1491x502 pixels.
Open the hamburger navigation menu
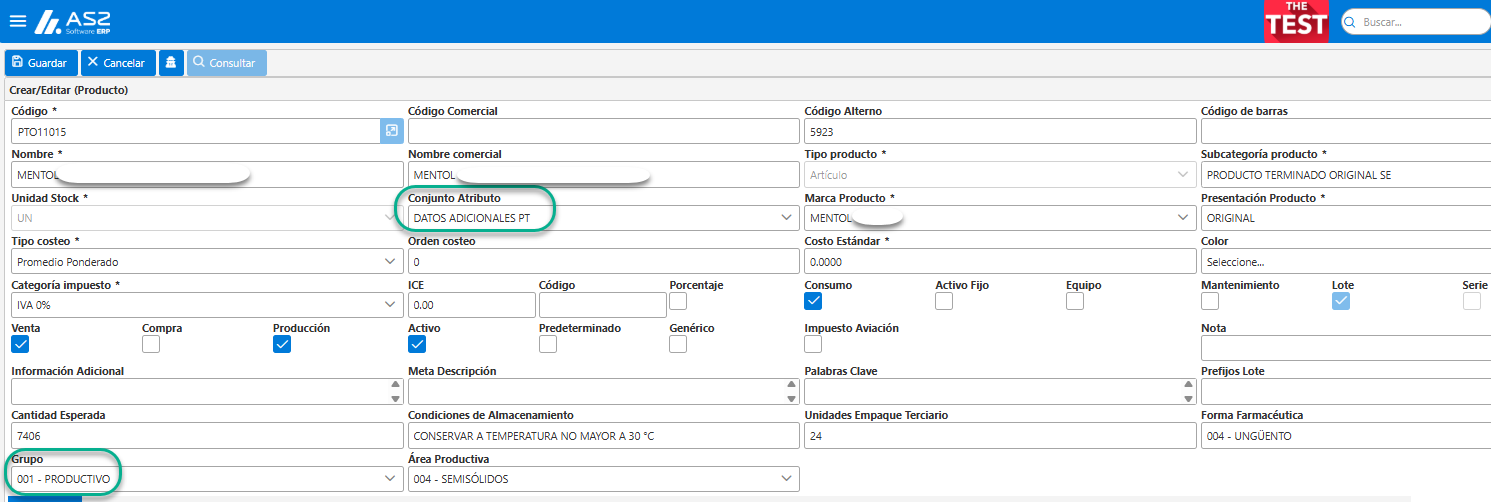(x=17, y=21)
